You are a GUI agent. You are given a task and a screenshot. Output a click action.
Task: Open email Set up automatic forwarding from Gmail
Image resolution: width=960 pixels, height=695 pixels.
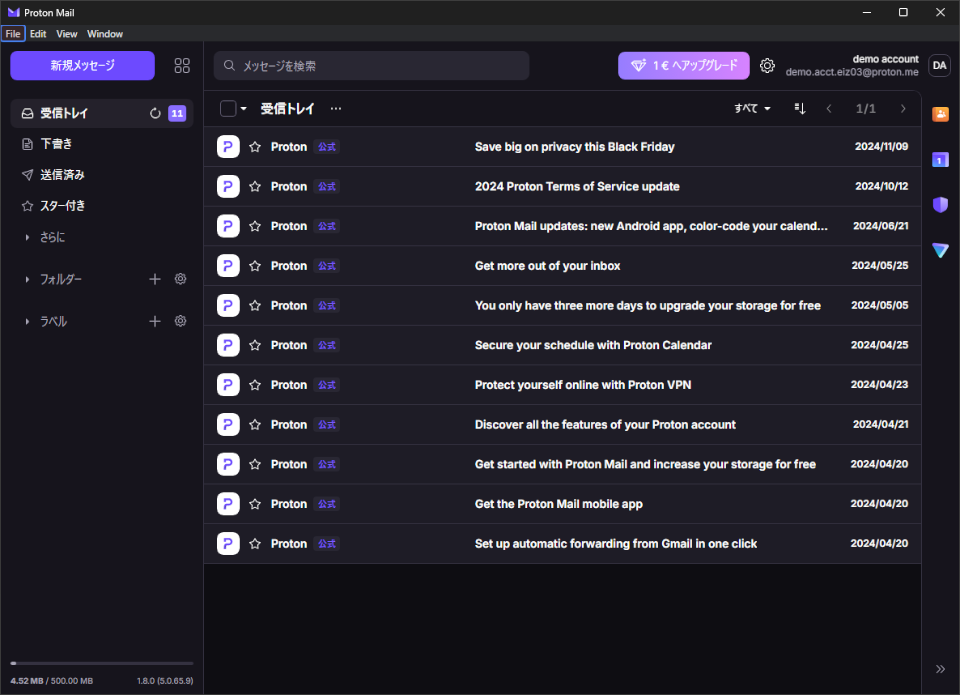point(562,544)
